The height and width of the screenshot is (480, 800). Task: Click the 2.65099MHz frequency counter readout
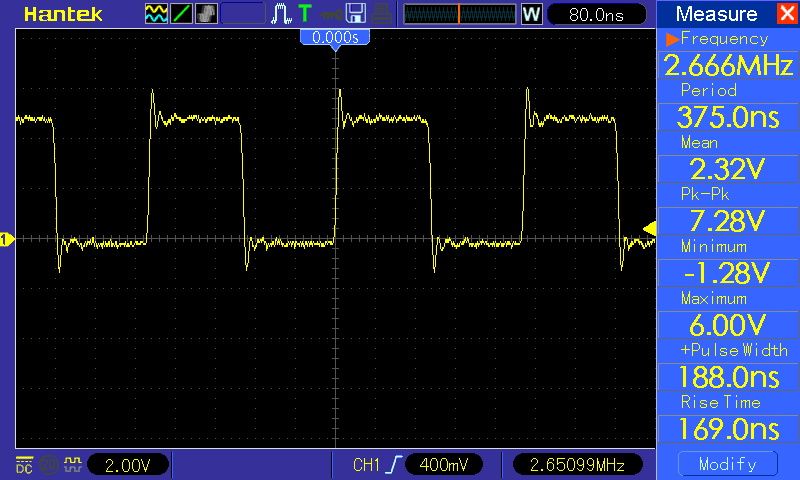[577, 465]
